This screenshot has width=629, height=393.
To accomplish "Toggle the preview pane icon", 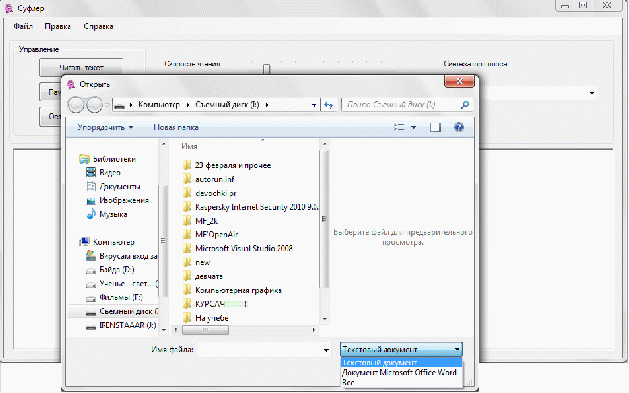I will pos(435,128).
